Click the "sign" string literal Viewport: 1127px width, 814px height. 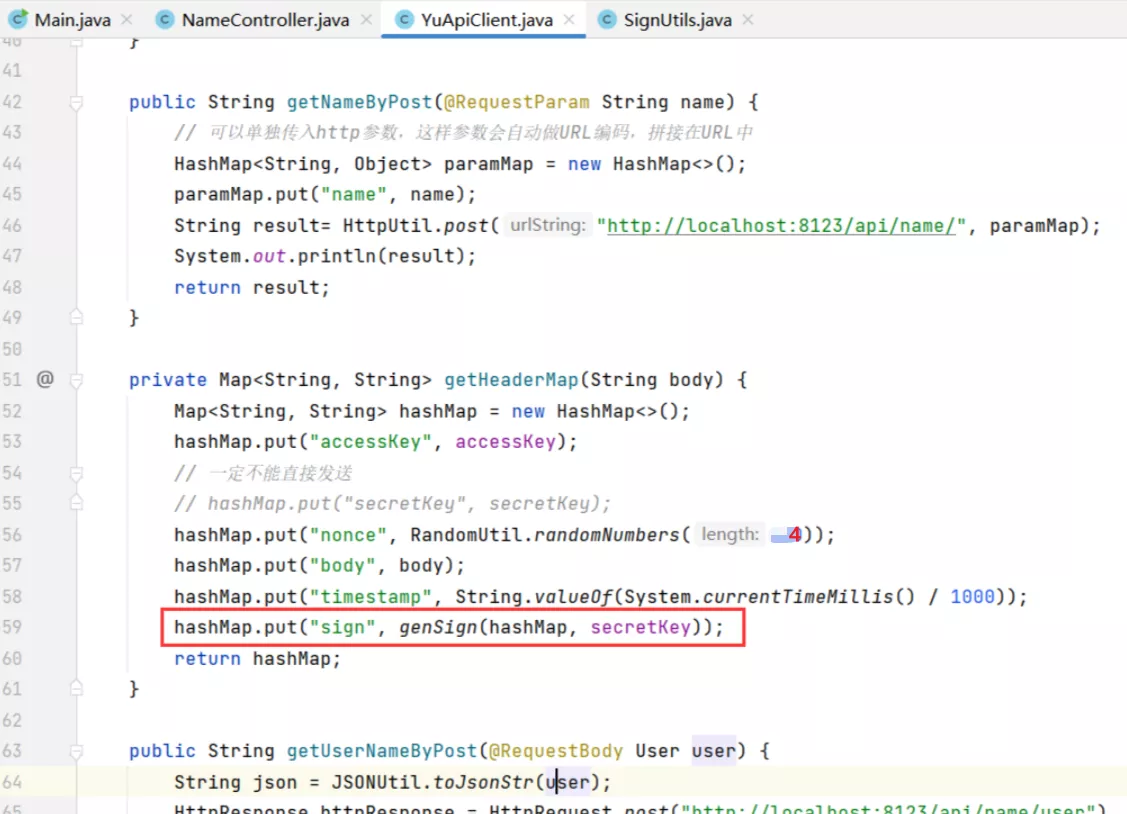click(x=342, y=627)
